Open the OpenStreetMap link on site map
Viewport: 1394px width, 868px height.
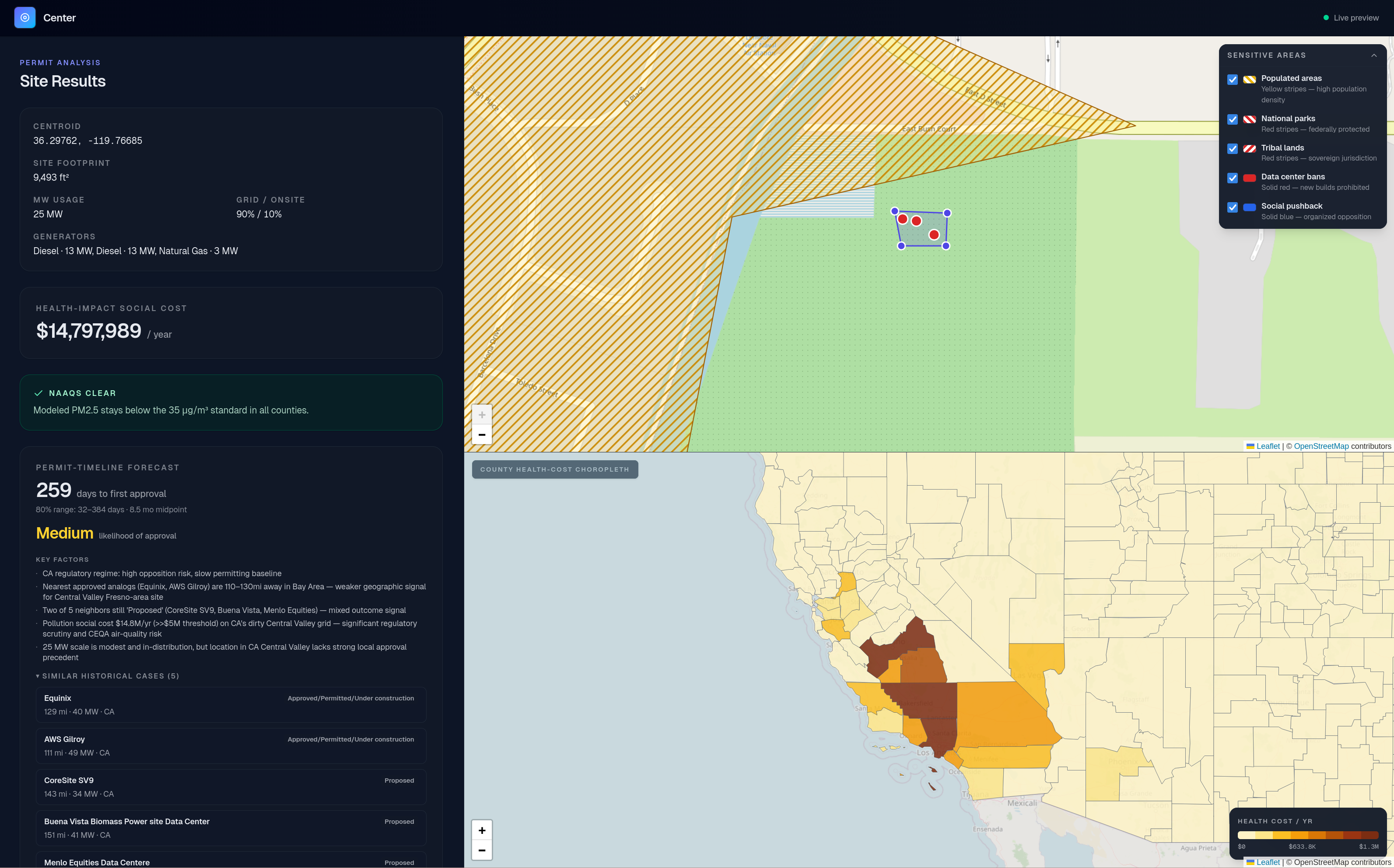1320,446
